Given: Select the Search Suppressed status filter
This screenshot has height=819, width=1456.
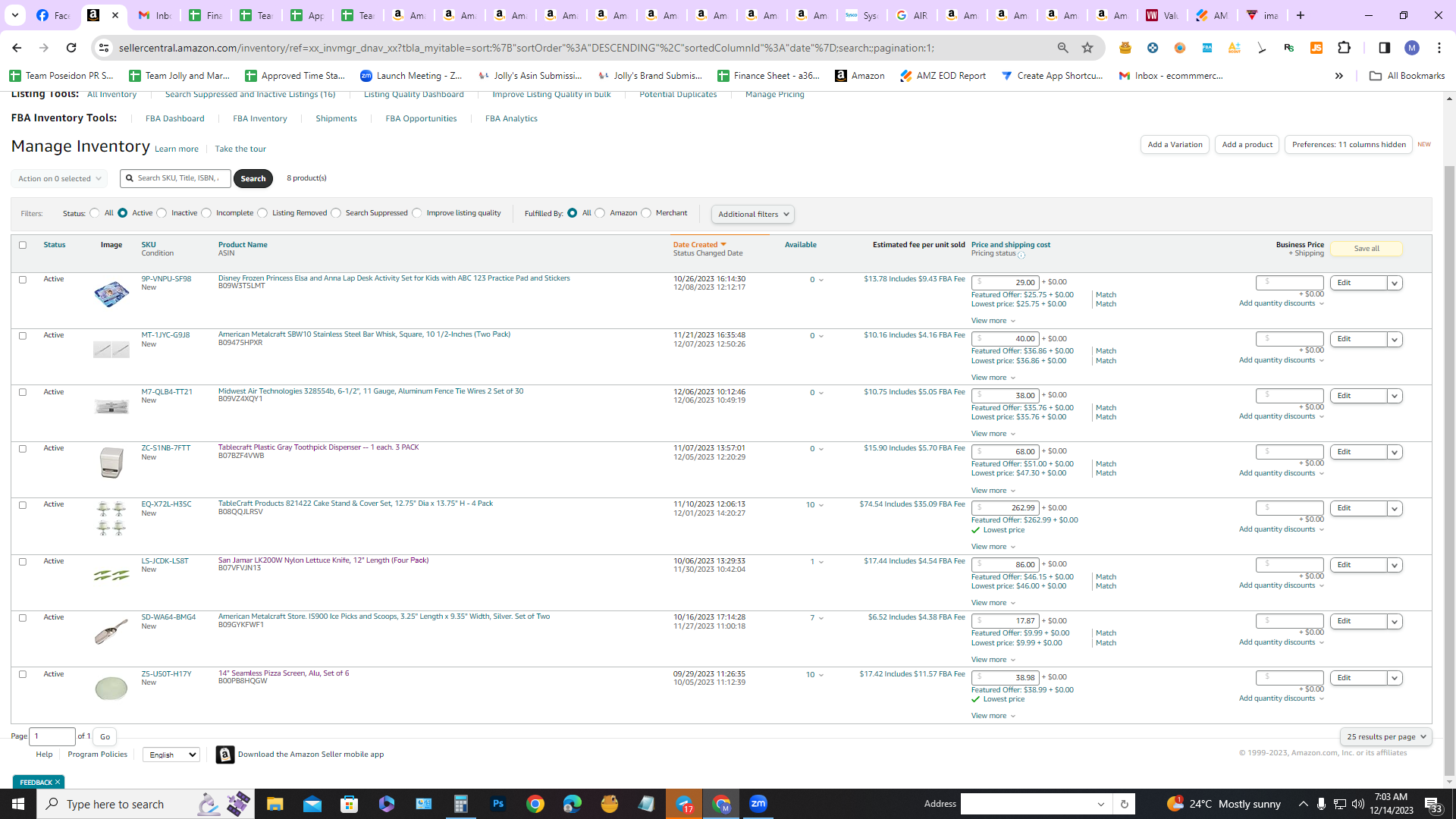Looking at the screenshot, I should (336, 213).
